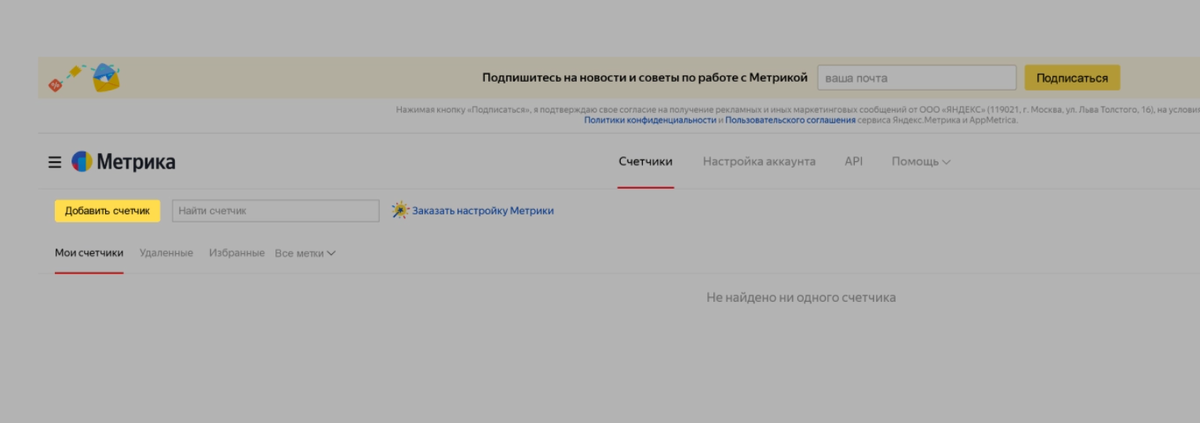The height and width of the screenshot is (423, 1200).
Task: Switch to the Счетчики tab
Action: [645, 162]
